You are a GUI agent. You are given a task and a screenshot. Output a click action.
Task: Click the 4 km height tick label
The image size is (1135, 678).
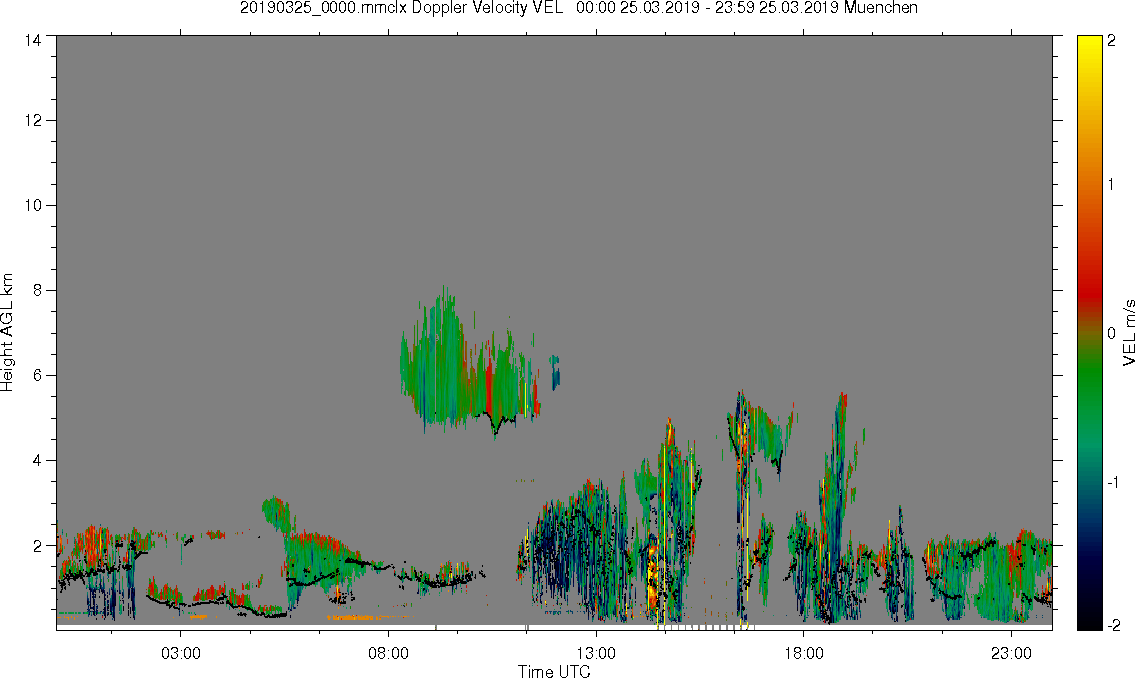[37, 460]
